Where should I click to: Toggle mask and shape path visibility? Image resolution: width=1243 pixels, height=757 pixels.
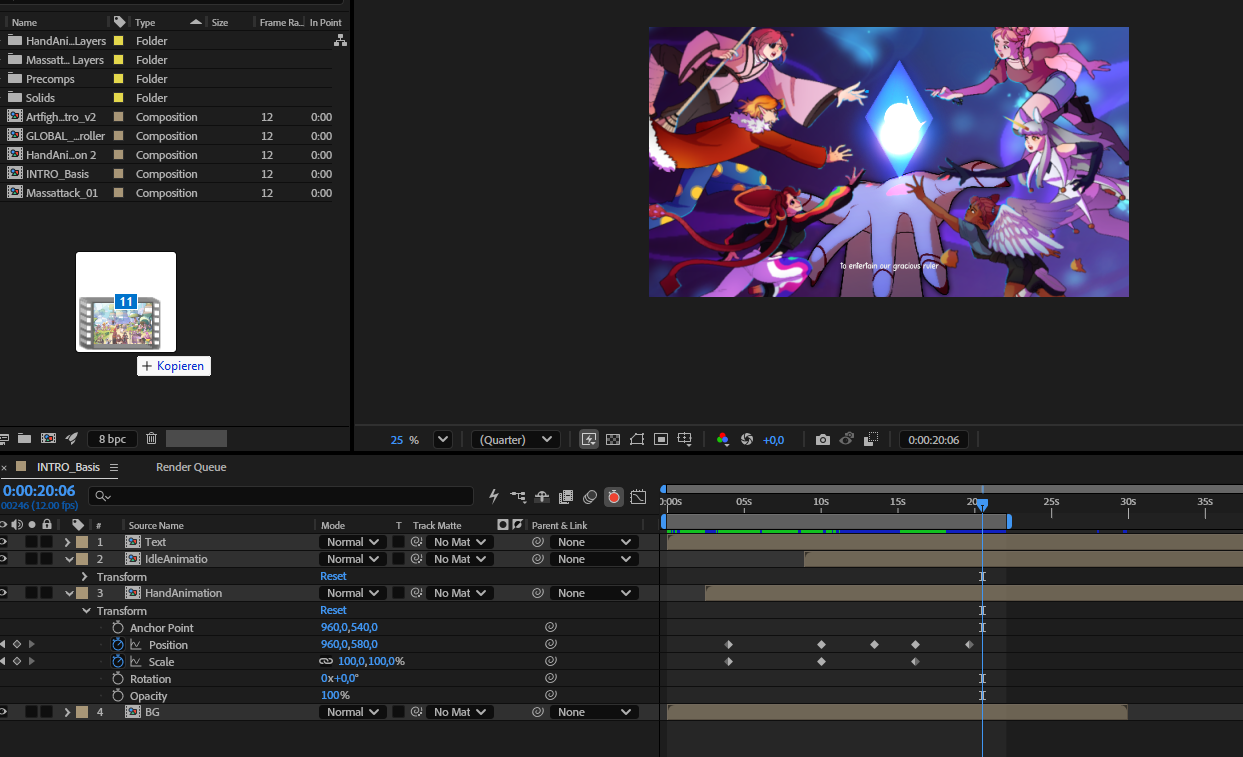637,439
